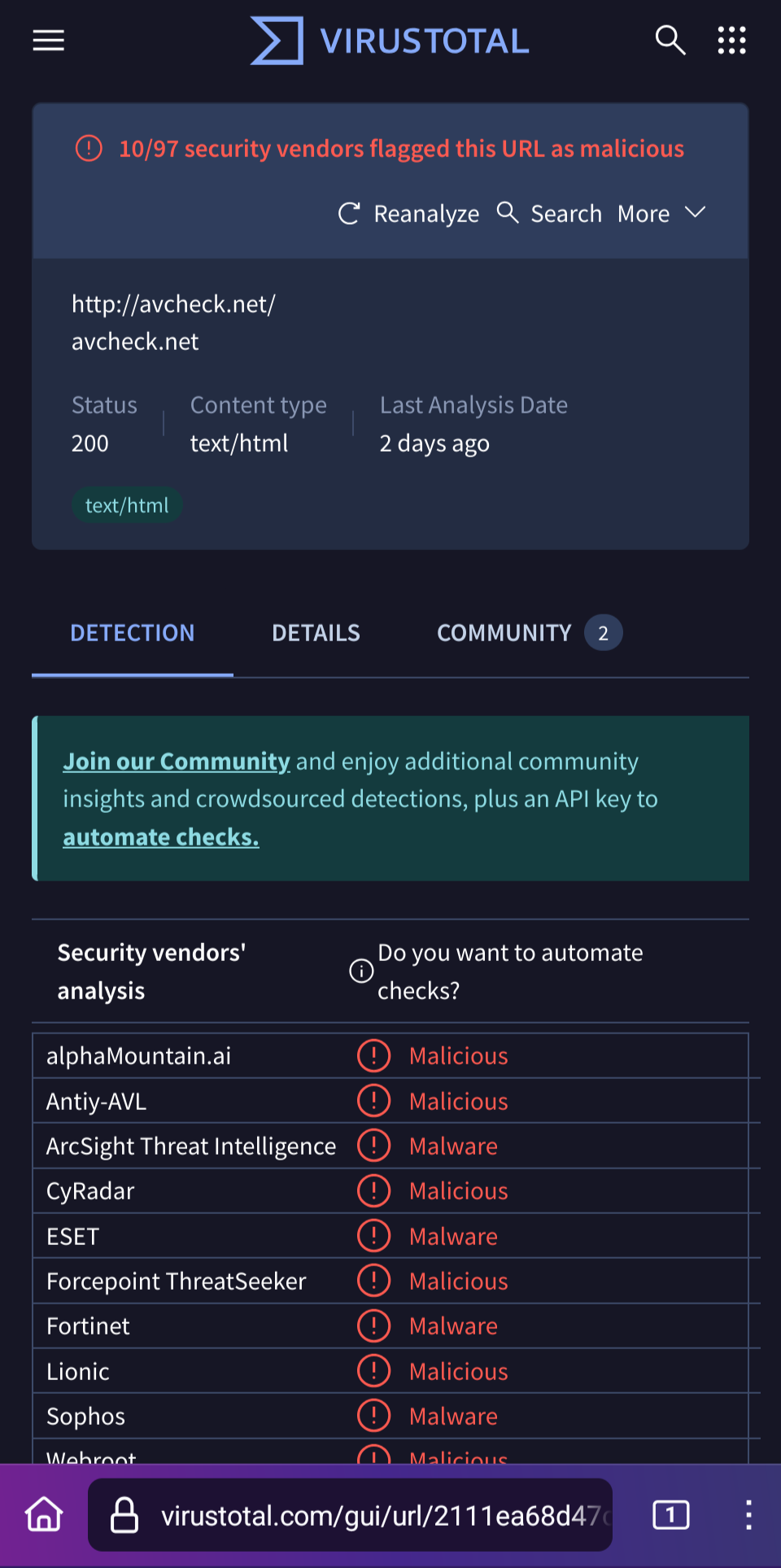781x1568 pixels.
Task: Open the browser tab switcher
Action: [671, 1515]
